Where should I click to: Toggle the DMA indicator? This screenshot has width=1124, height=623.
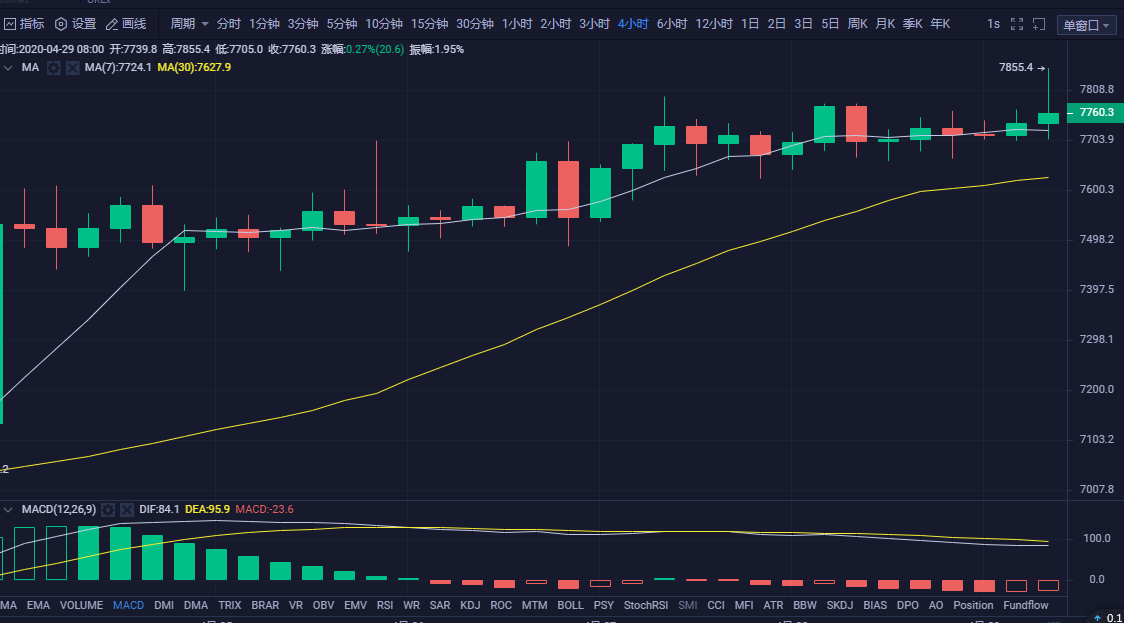click(x=196, y=606)
